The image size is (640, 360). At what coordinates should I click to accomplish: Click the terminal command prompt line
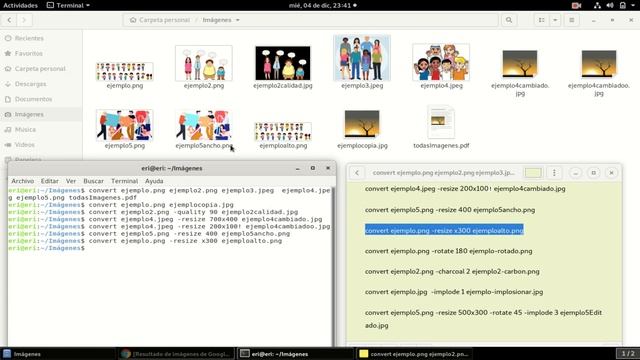[169, 248]
